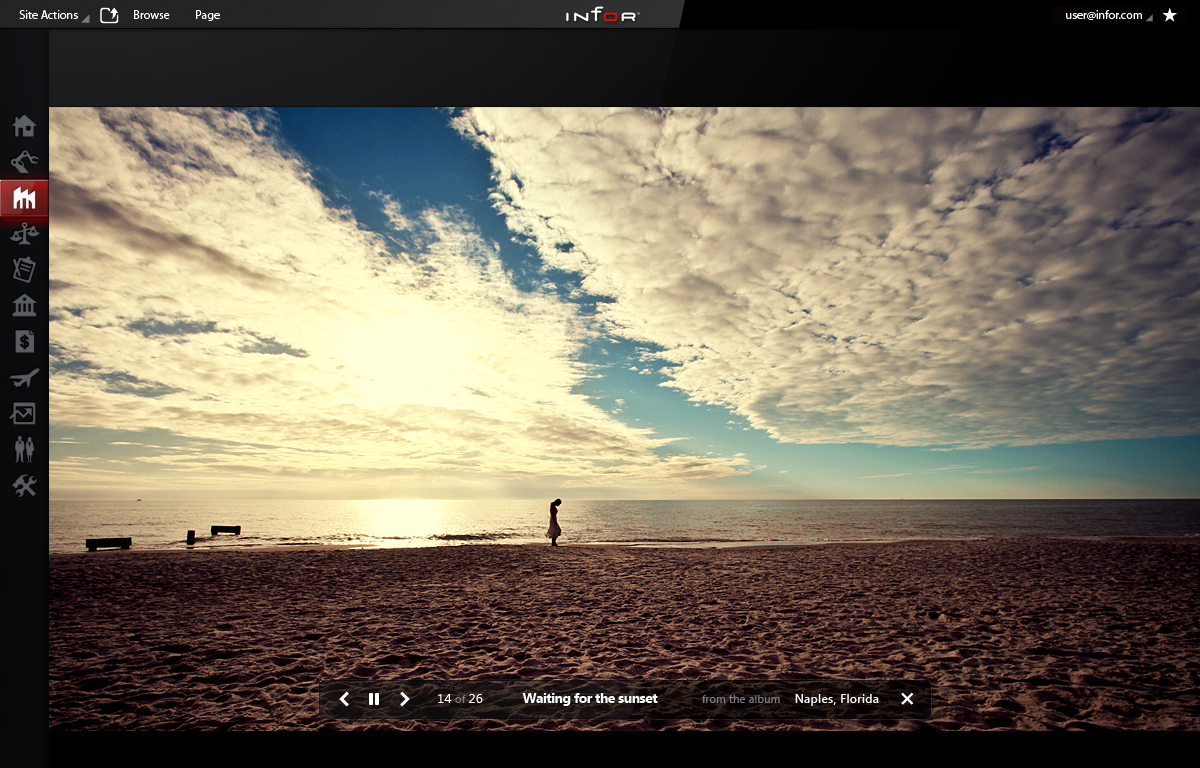The width and height of the screenshot is (1200, 768).
Task: Click the Infor logo
Action: (x=601, y=15)
